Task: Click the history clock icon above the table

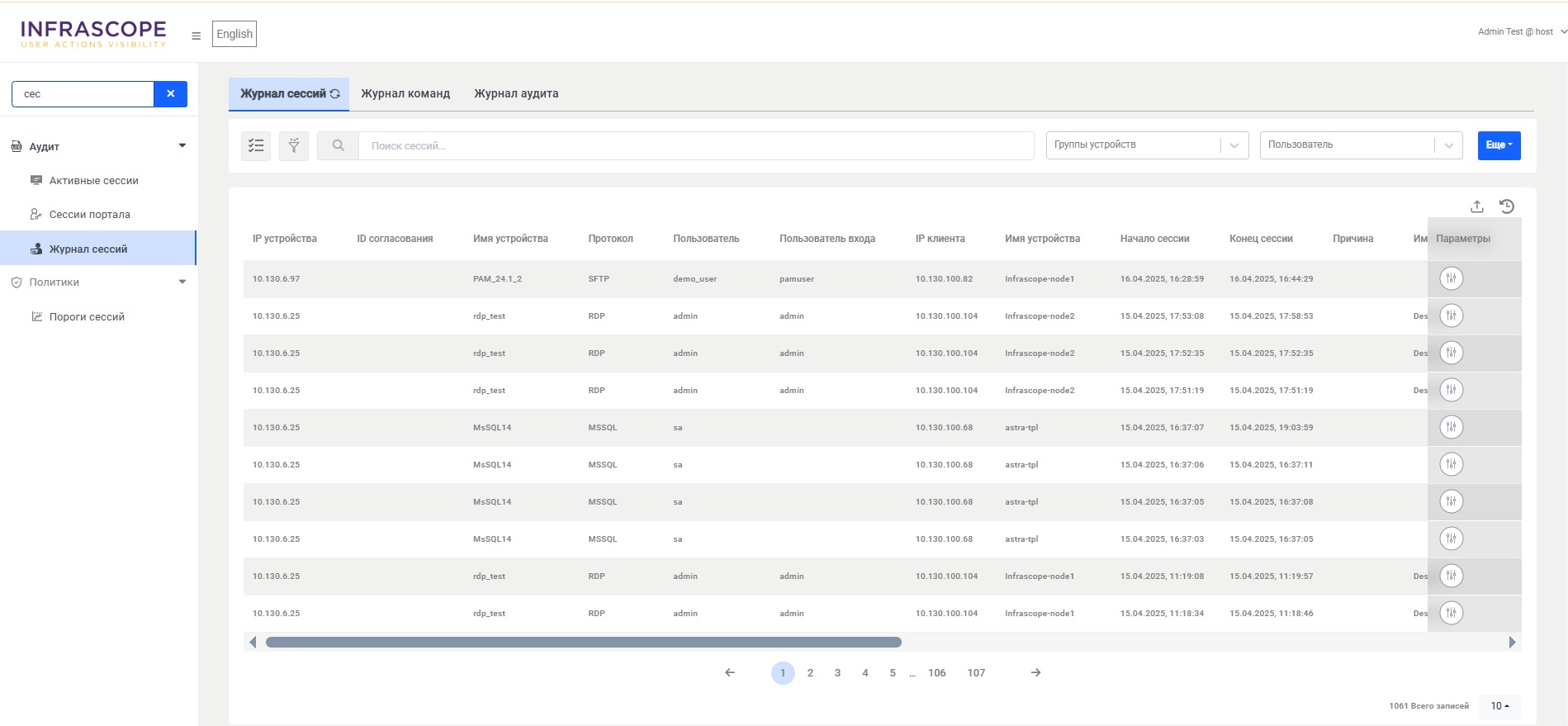Action: click(1507, 206)
